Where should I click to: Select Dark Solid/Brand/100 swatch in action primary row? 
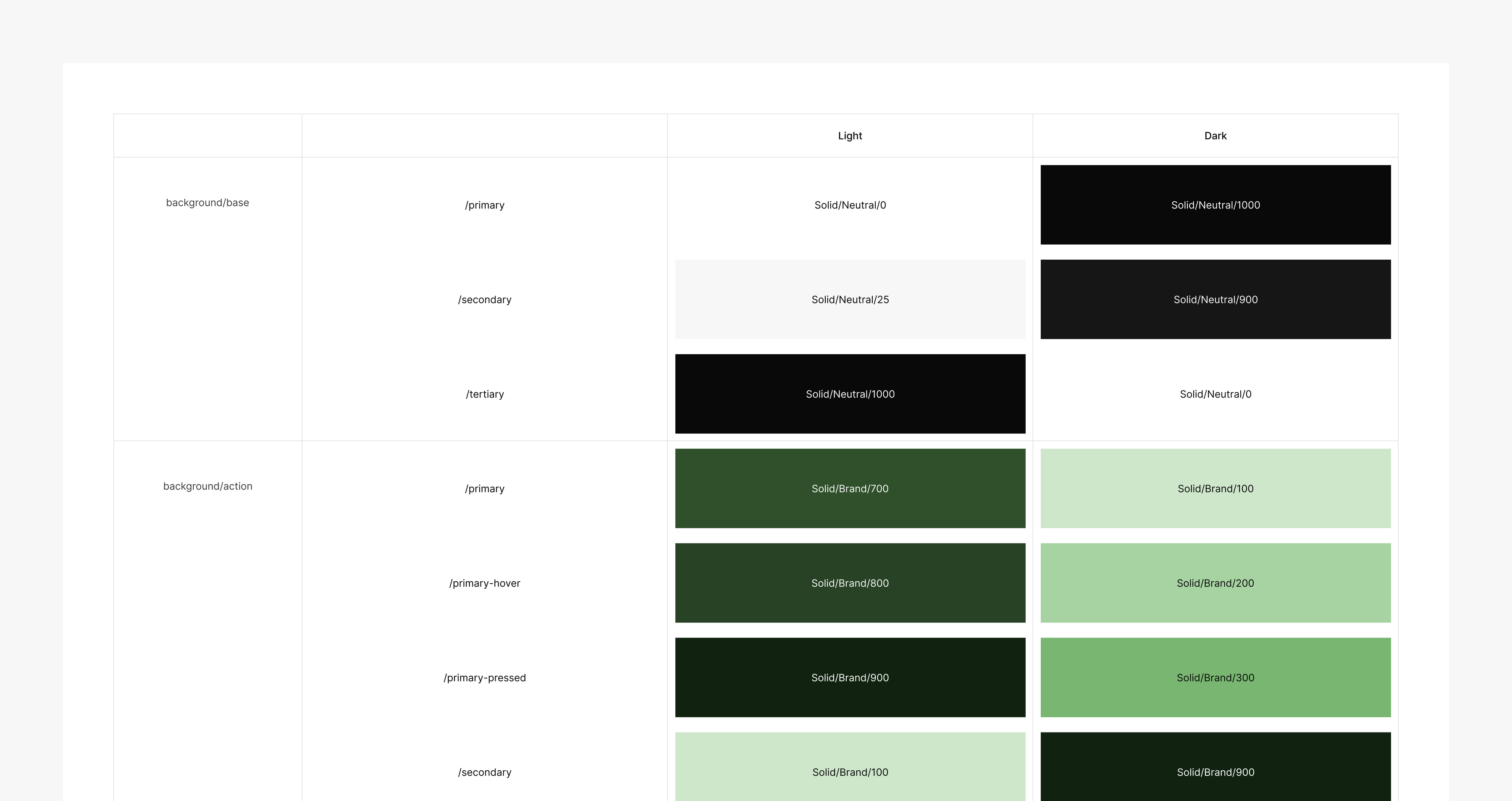tap(1215, 489)
